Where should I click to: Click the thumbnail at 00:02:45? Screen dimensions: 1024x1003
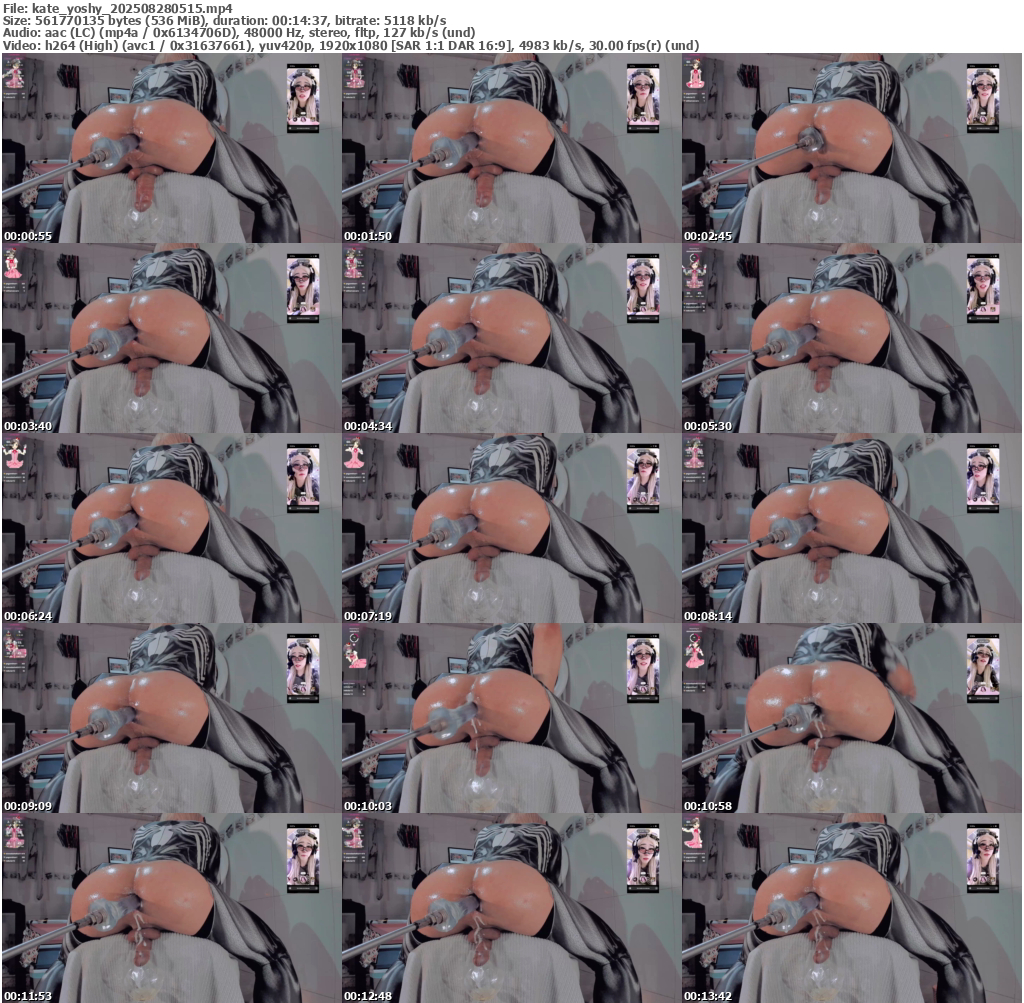(851, 149)
